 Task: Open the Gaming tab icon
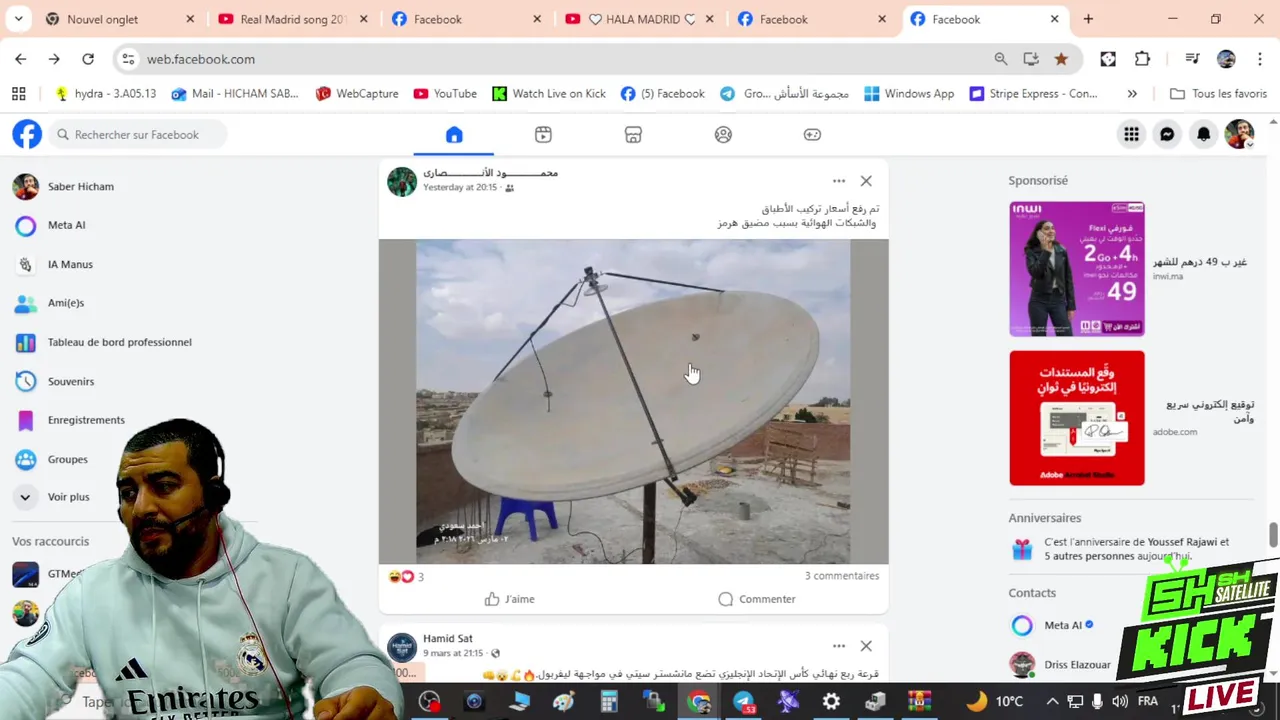pos(812,135)
